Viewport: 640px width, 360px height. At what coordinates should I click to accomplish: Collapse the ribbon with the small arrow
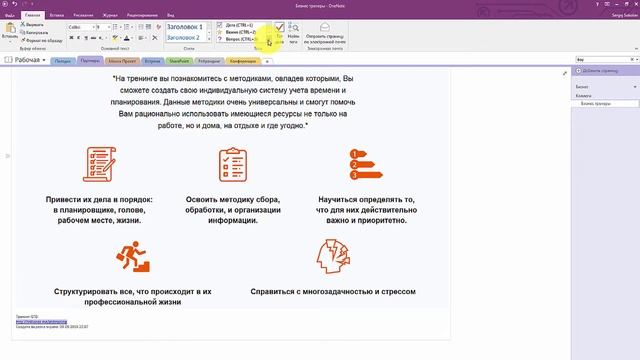tap(636, 49)
